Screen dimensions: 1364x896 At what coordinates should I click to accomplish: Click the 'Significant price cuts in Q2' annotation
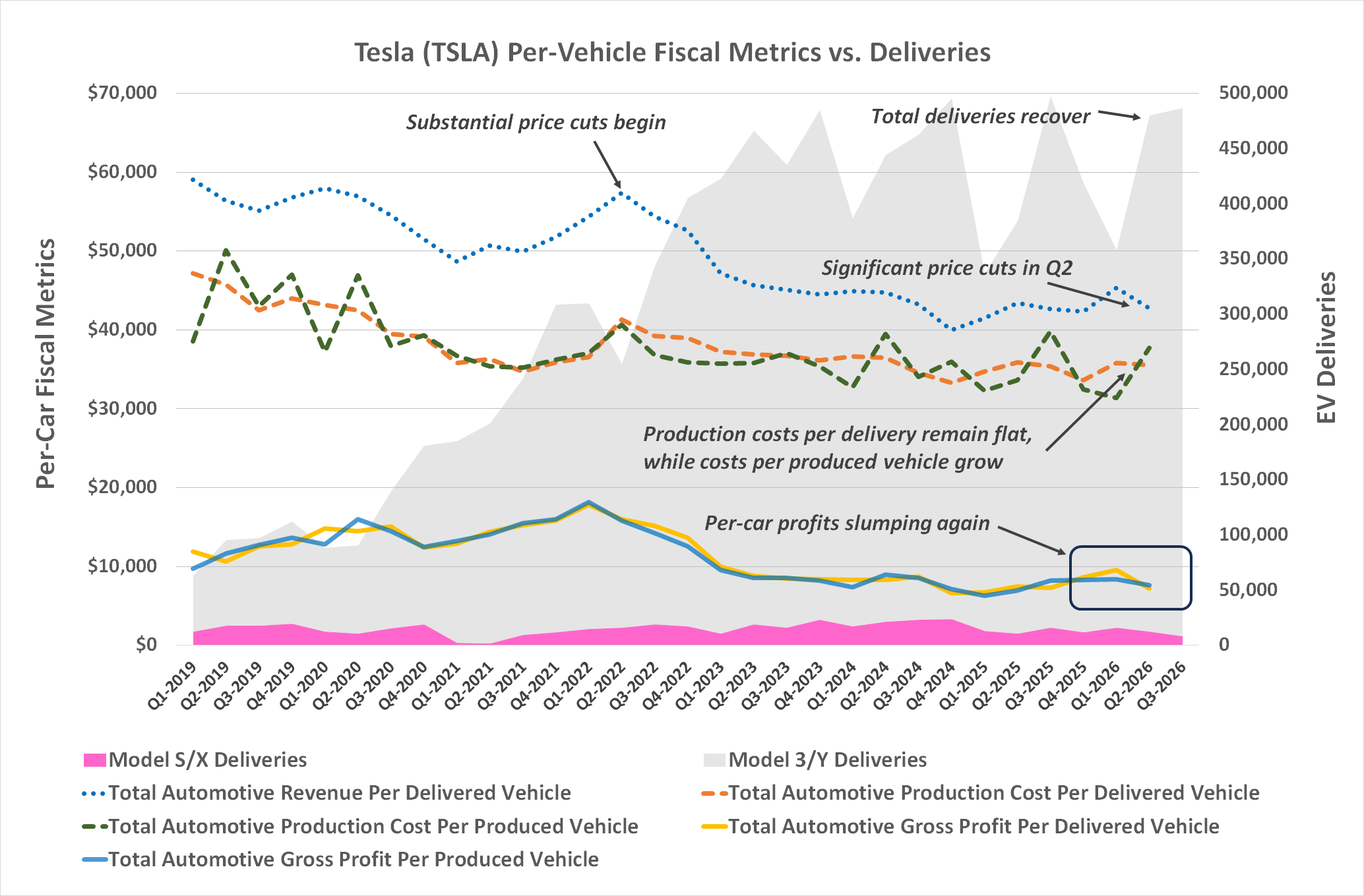947,268
